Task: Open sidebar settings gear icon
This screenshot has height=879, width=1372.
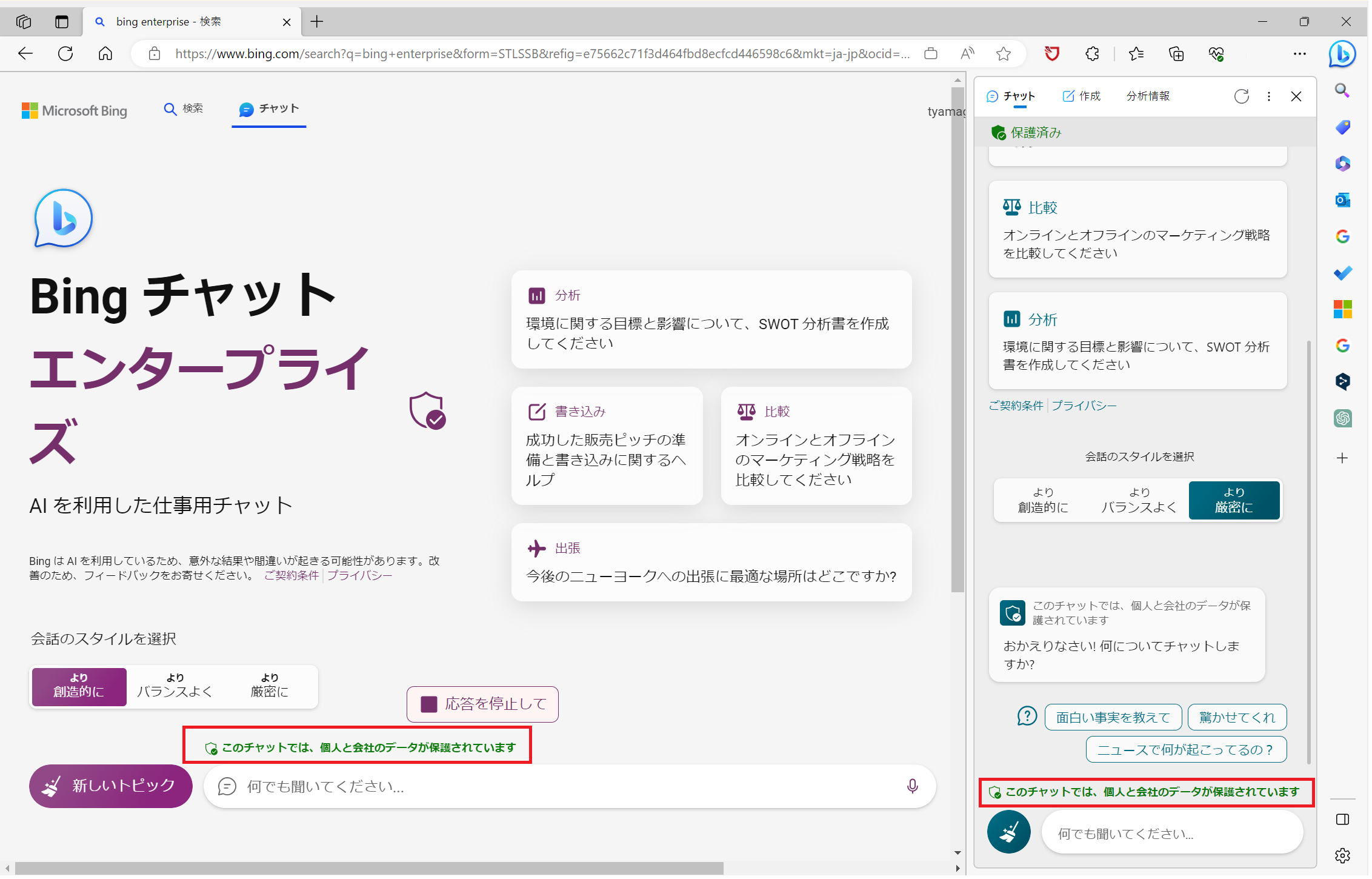Action: coord(1342,856)
